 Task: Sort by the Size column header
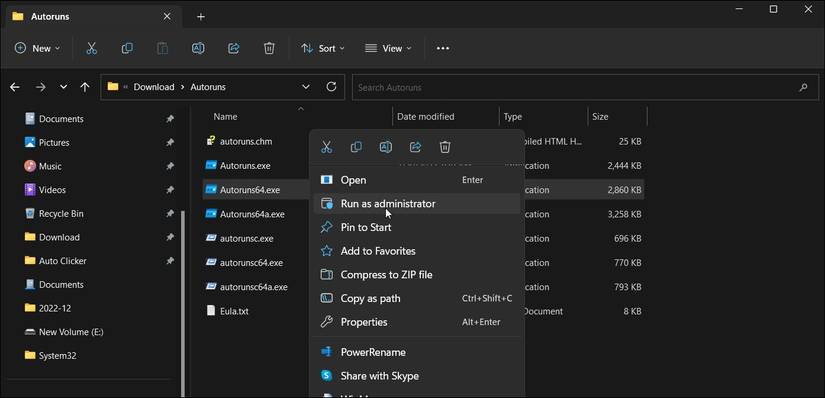pyautogui.click(x=600, y=117)
